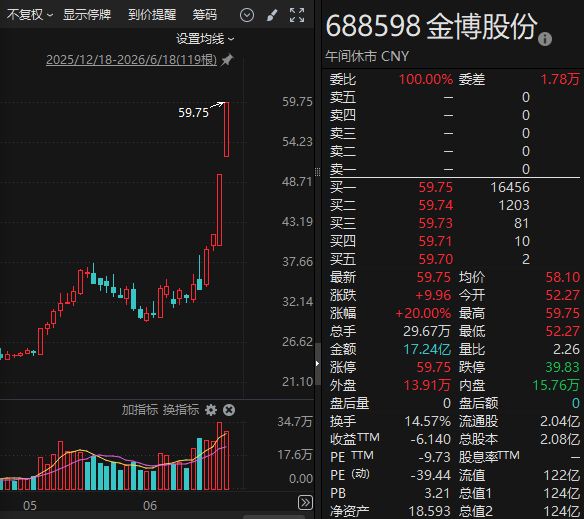Click the 内盘 value 15.76万
This screenshot has width=584, height=519.
(x=556, y=385)
